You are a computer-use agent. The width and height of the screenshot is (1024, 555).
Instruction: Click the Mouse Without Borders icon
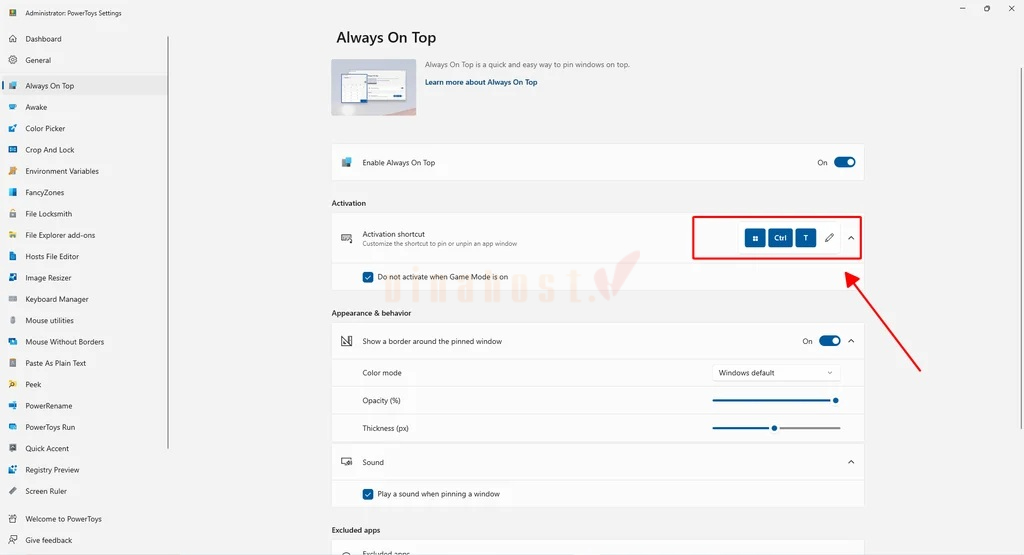click(12, 341)
